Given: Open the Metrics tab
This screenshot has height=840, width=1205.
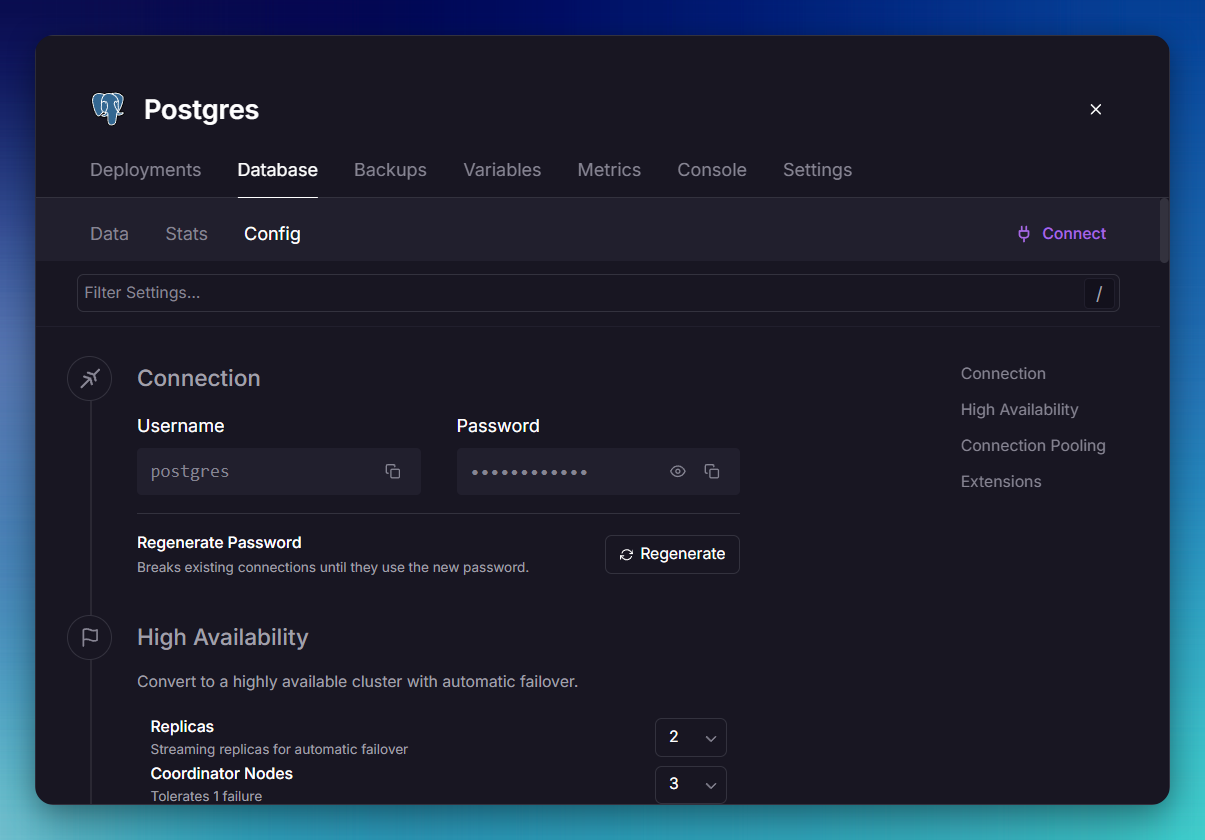Looking at the screenshot, I should 609,170.
